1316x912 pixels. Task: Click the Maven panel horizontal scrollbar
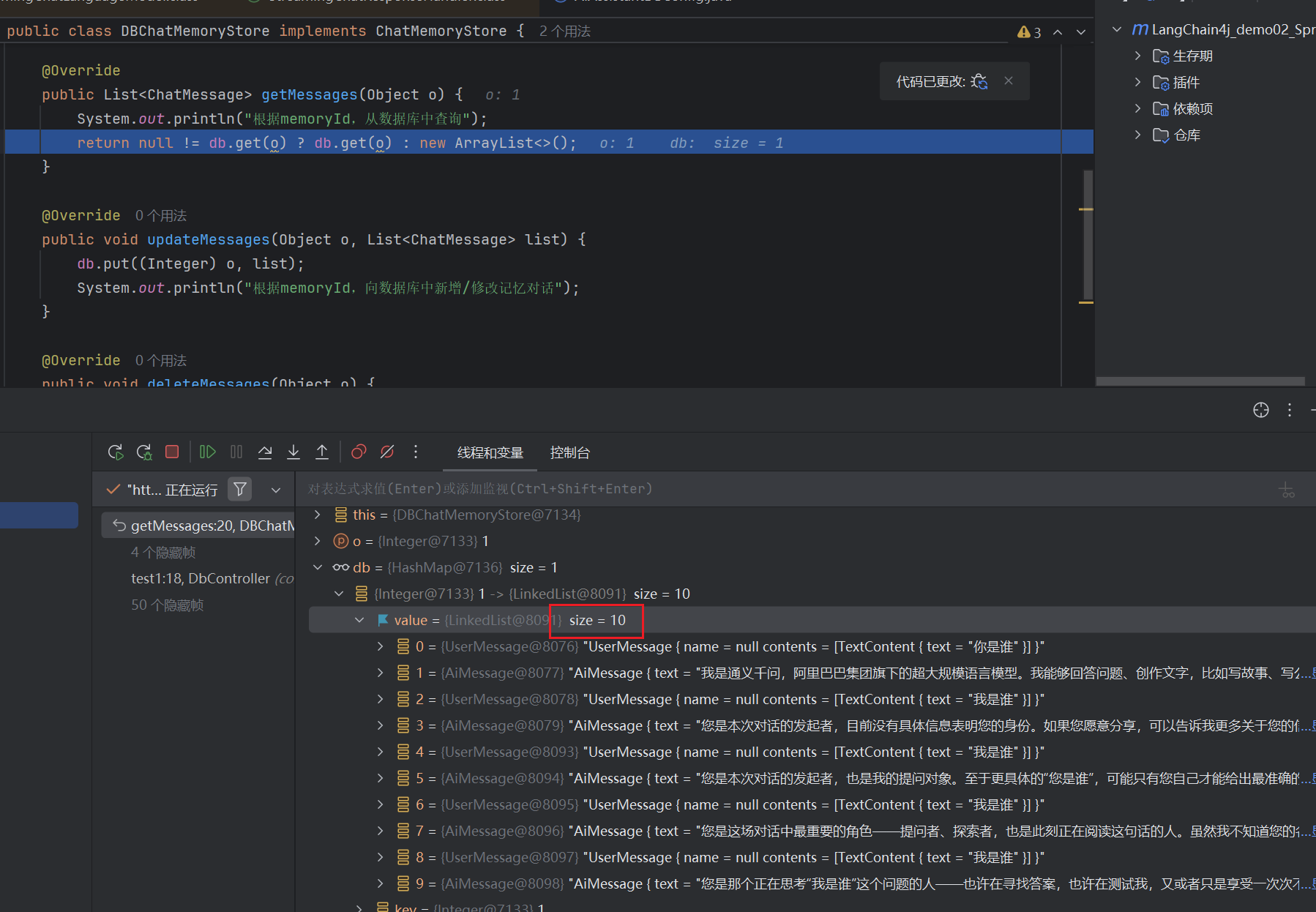pyautogui.click(x=1200, y=381)
